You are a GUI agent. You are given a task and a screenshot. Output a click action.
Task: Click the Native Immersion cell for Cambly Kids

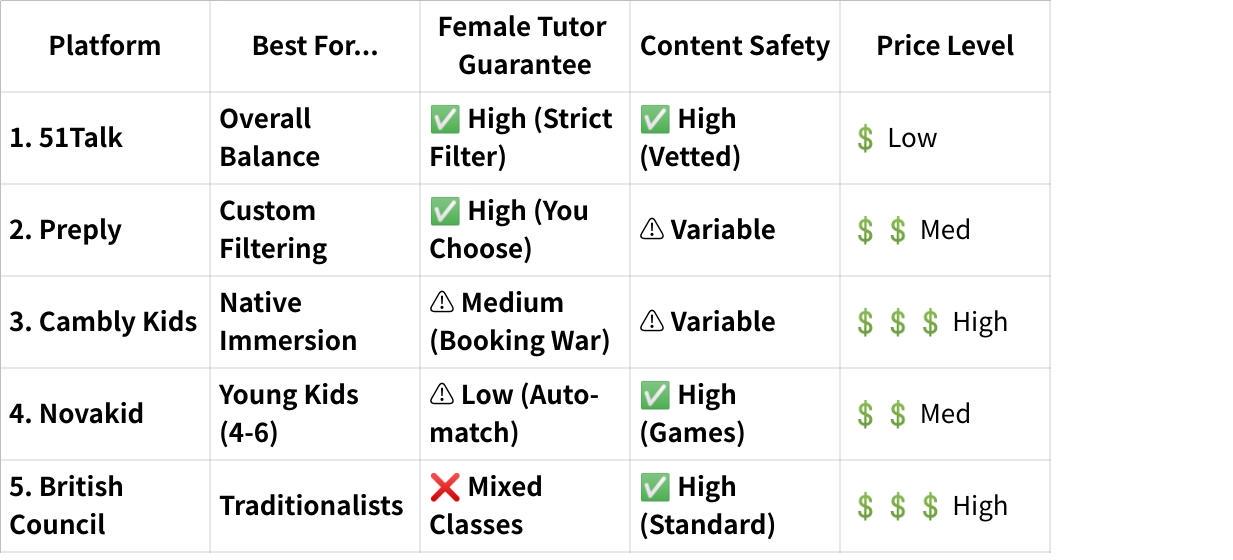click(288, 322)
